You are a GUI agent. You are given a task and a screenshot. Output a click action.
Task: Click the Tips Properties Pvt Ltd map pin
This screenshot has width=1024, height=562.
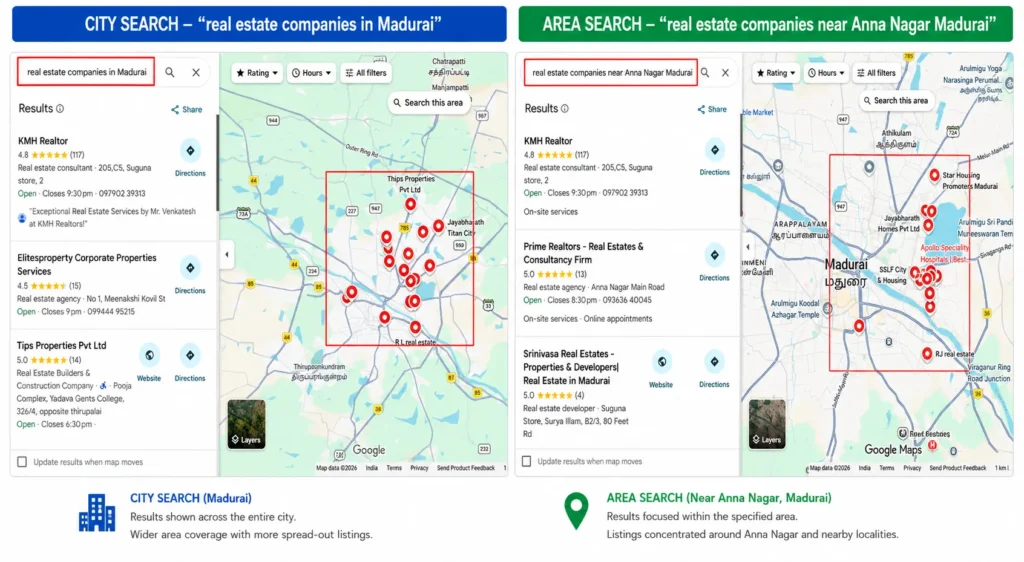tap(410, 204)
